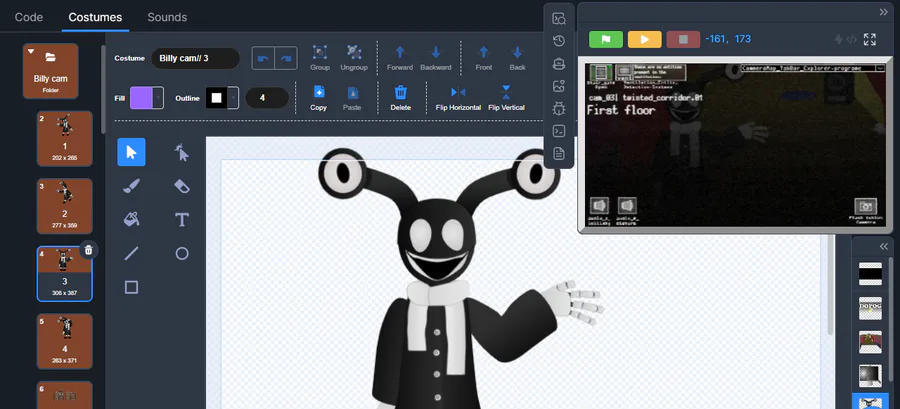Select the Text tool
The height and width of the screenshot is (409, 900).
pos(182,219)
